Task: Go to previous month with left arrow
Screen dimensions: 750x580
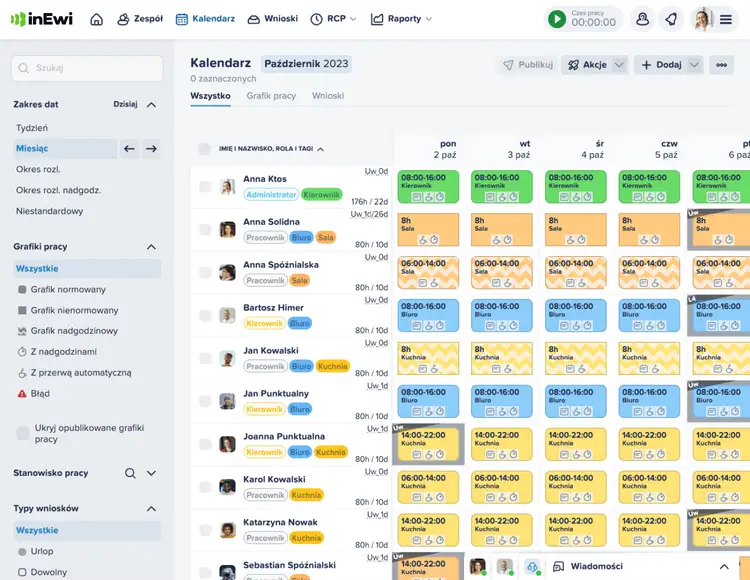Action: coord(129,149)
